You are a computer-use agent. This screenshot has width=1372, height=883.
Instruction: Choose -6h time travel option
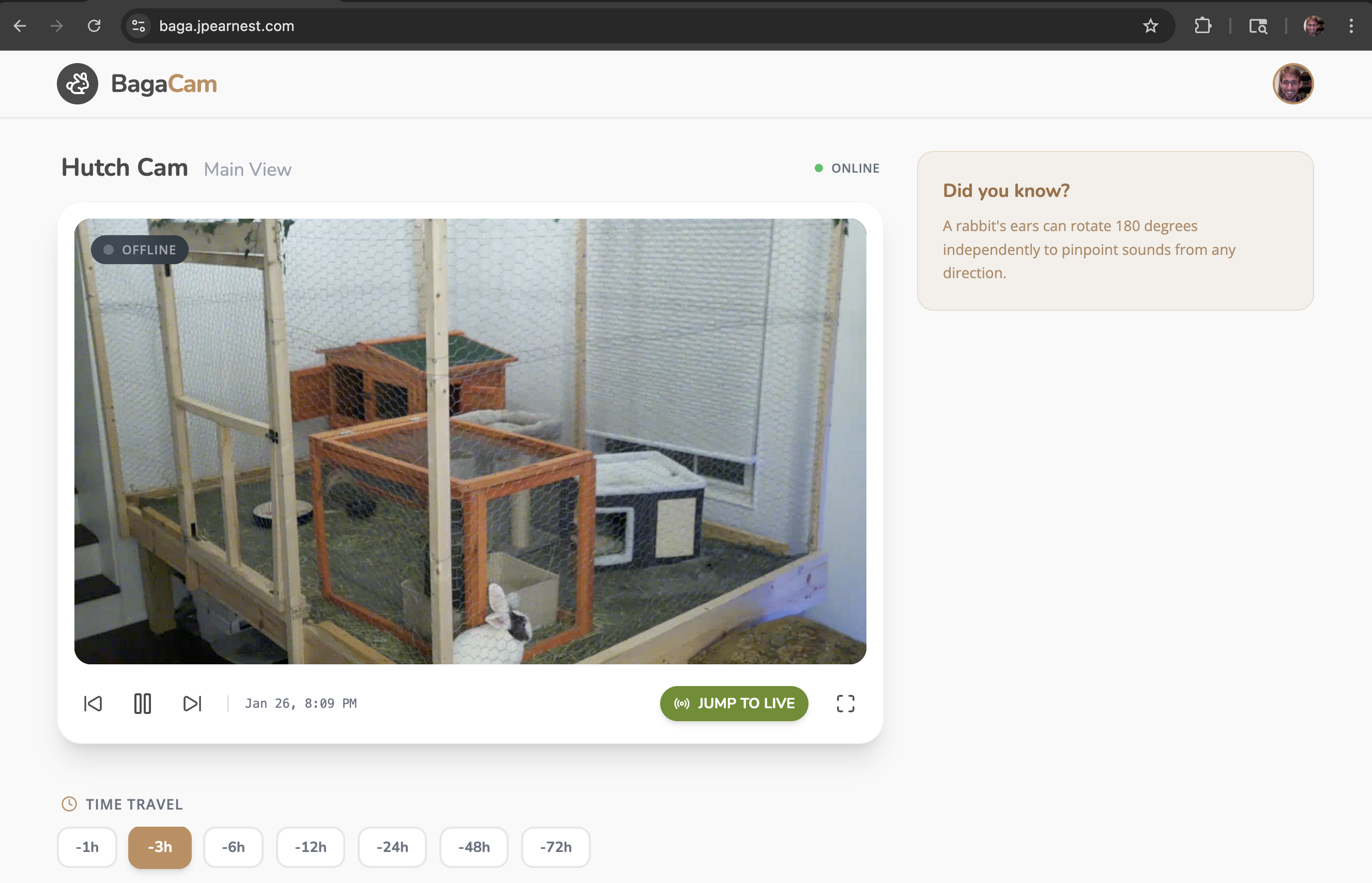(x=233, y=847)
